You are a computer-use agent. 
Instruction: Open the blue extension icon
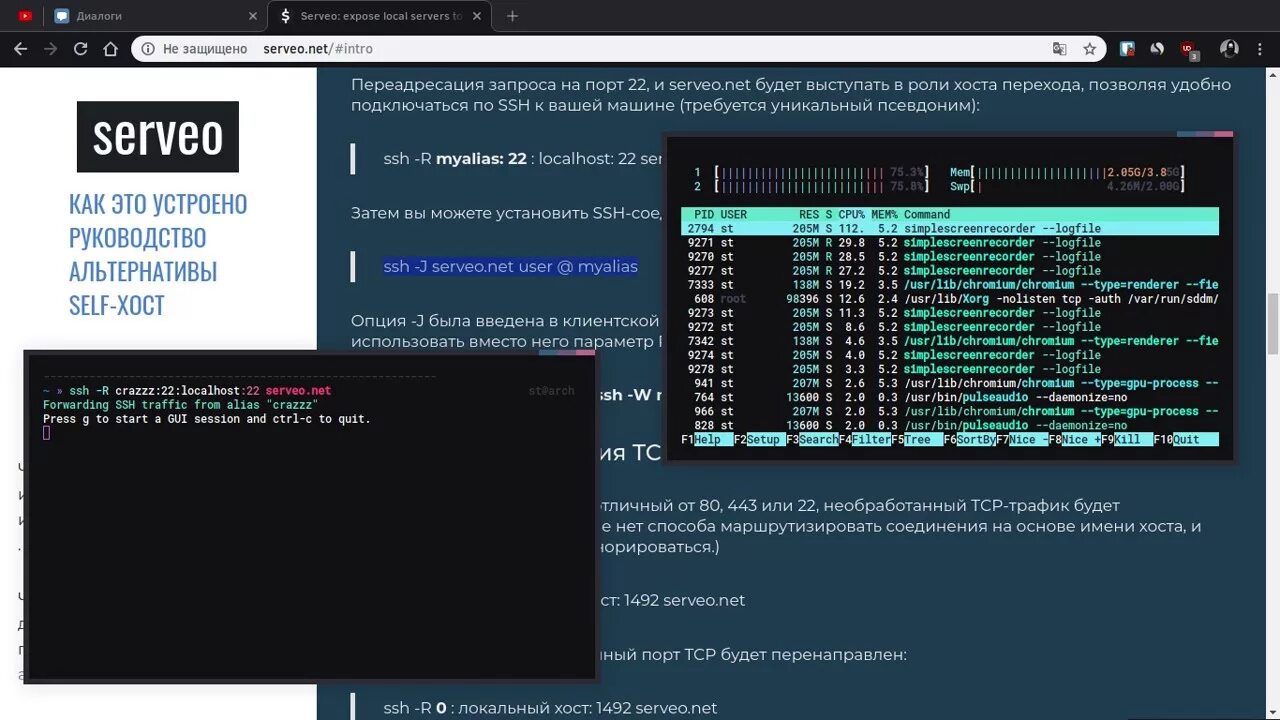click(1127, 48)
